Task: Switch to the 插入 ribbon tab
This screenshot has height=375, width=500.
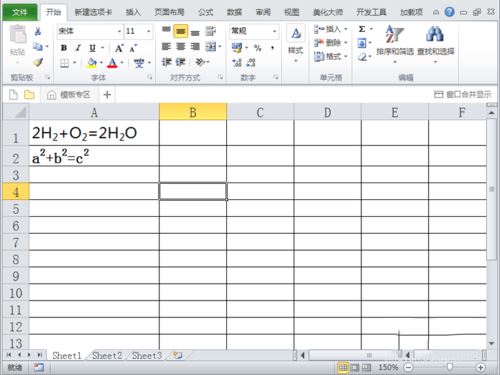Action: 133,12
